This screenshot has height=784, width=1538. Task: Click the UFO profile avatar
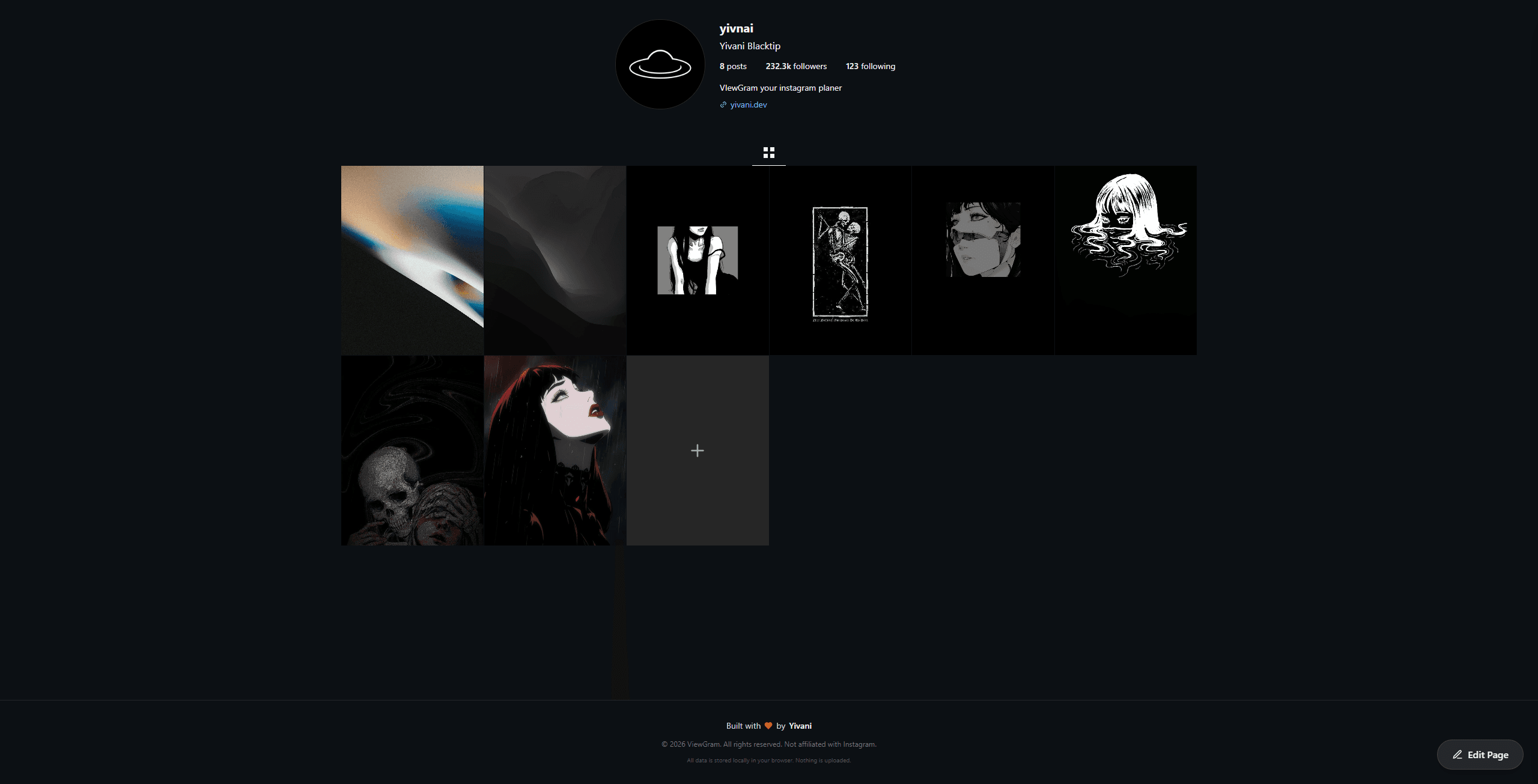point(660,64)
